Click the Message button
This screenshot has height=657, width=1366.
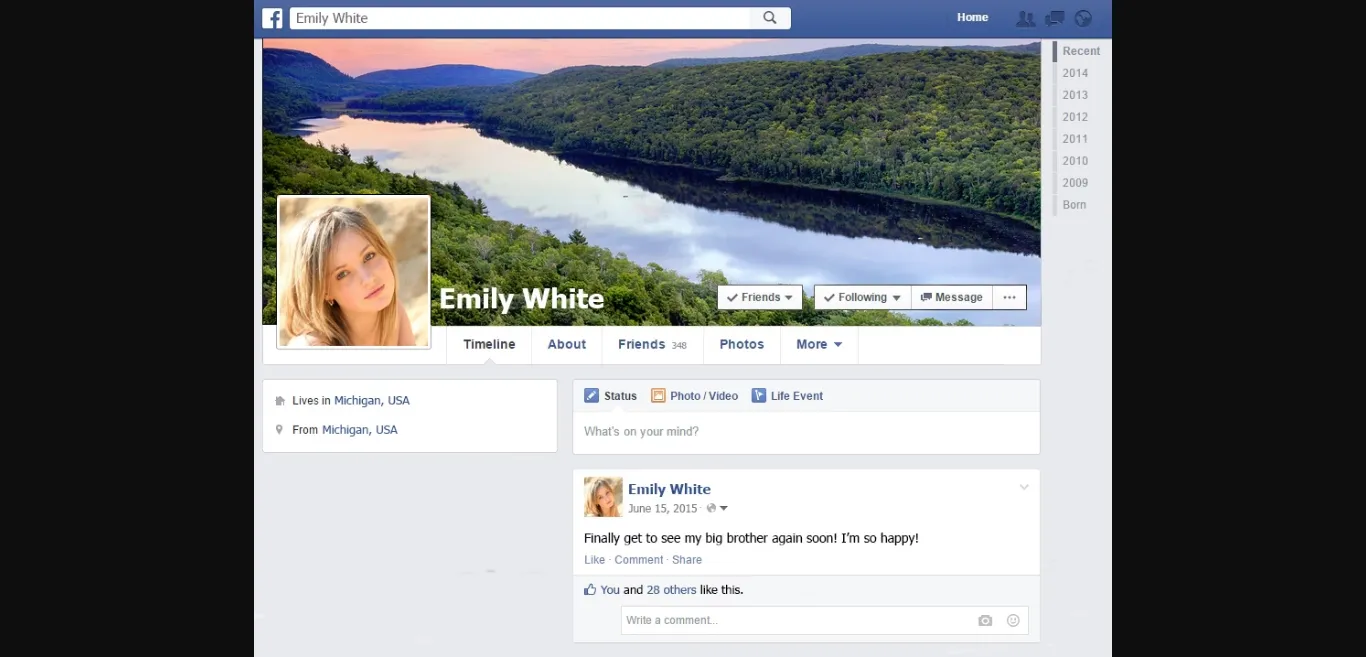click(x=951, y=298)
